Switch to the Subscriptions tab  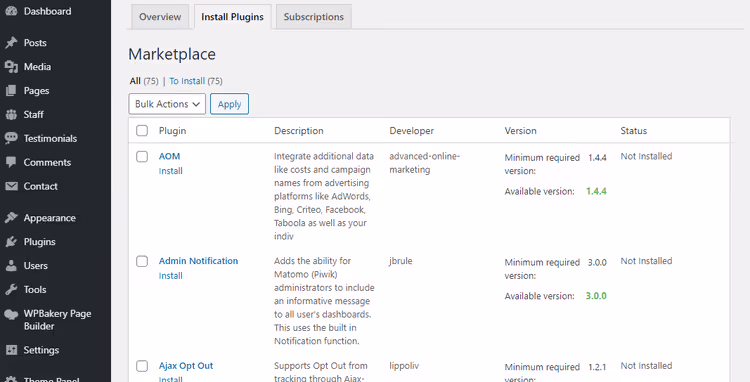point(314,17)
